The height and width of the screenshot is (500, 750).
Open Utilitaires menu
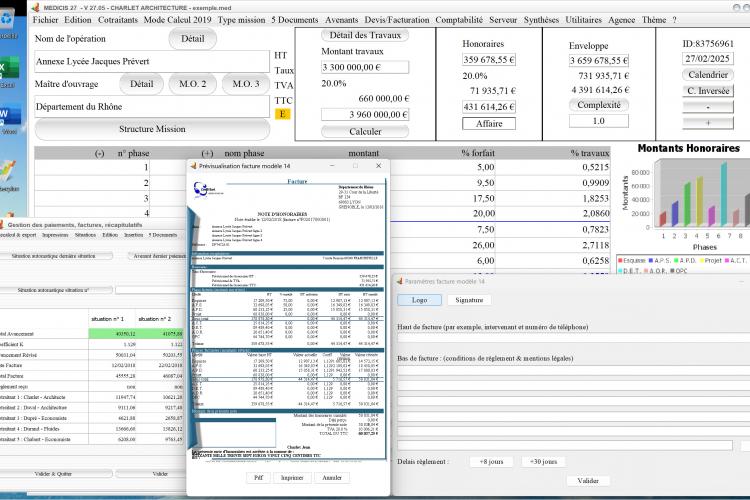[584, 20]
